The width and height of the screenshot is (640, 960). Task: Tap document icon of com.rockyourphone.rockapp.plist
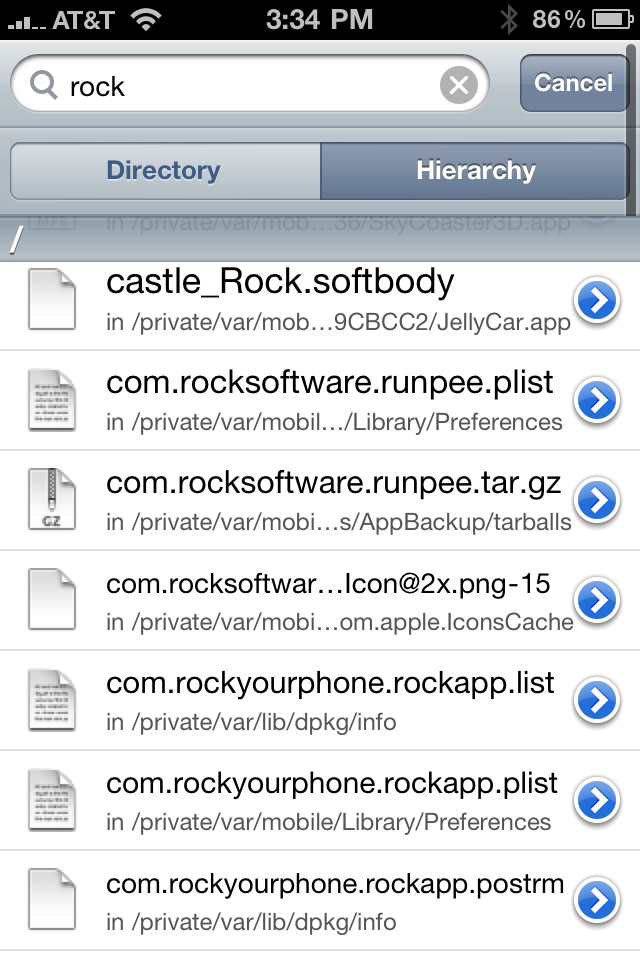pyautogui.click(x=52, y=800)
